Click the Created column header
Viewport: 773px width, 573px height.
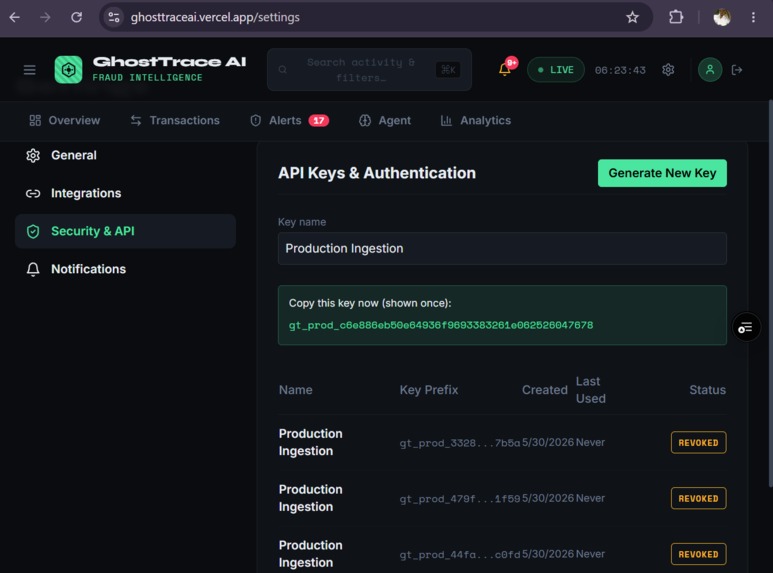click(x=545, y=390)
